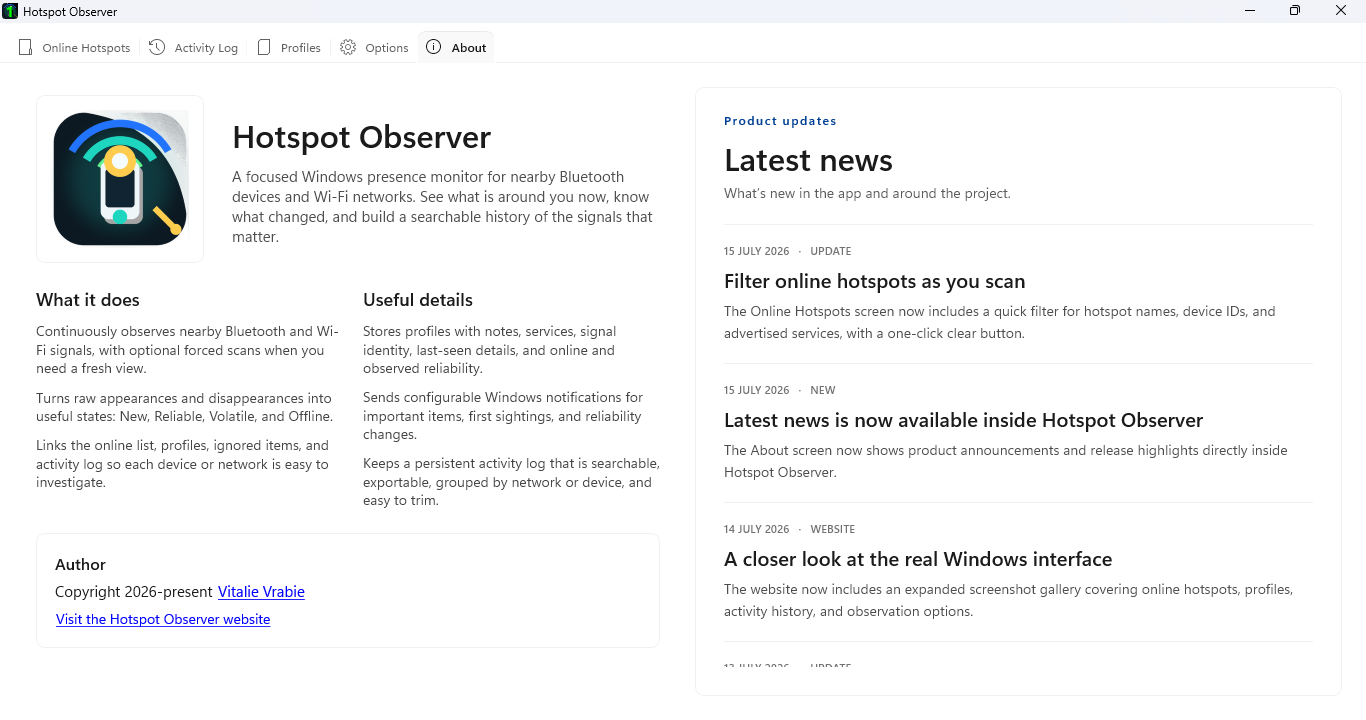Click news text 'The About screen now shows'

point(1006,461)
